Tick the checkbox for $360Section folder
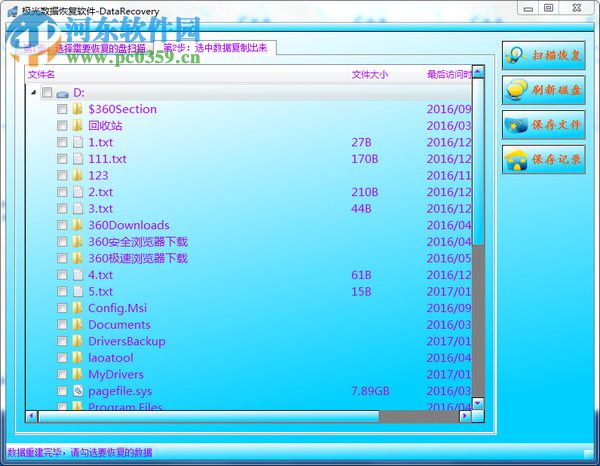600x466 pixels. [x=62, y=109]
